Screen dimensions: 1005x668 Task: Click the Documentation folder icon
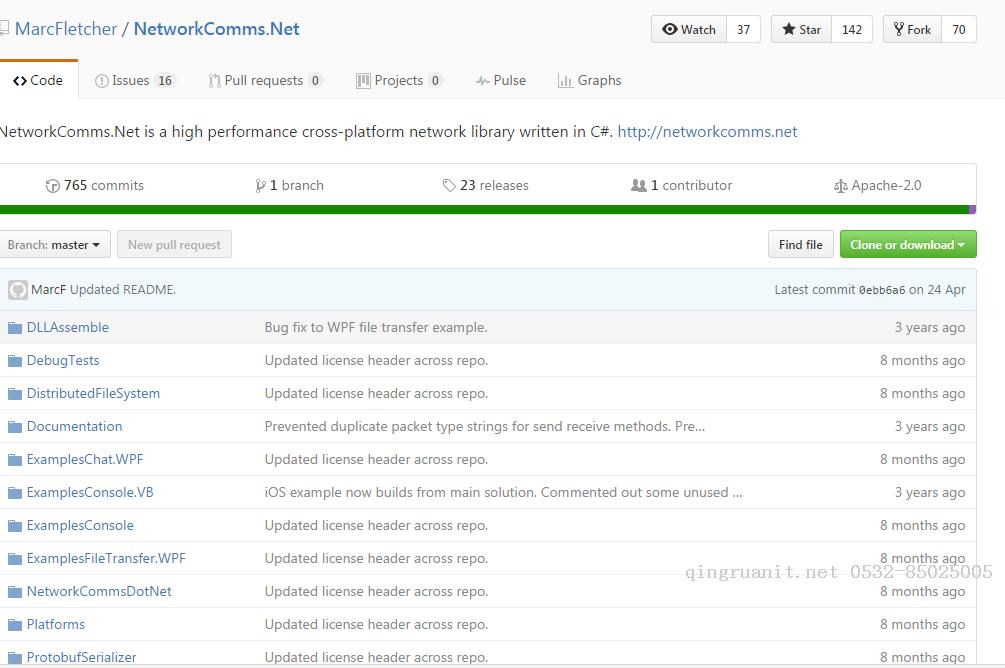click(x=15, y=427)
